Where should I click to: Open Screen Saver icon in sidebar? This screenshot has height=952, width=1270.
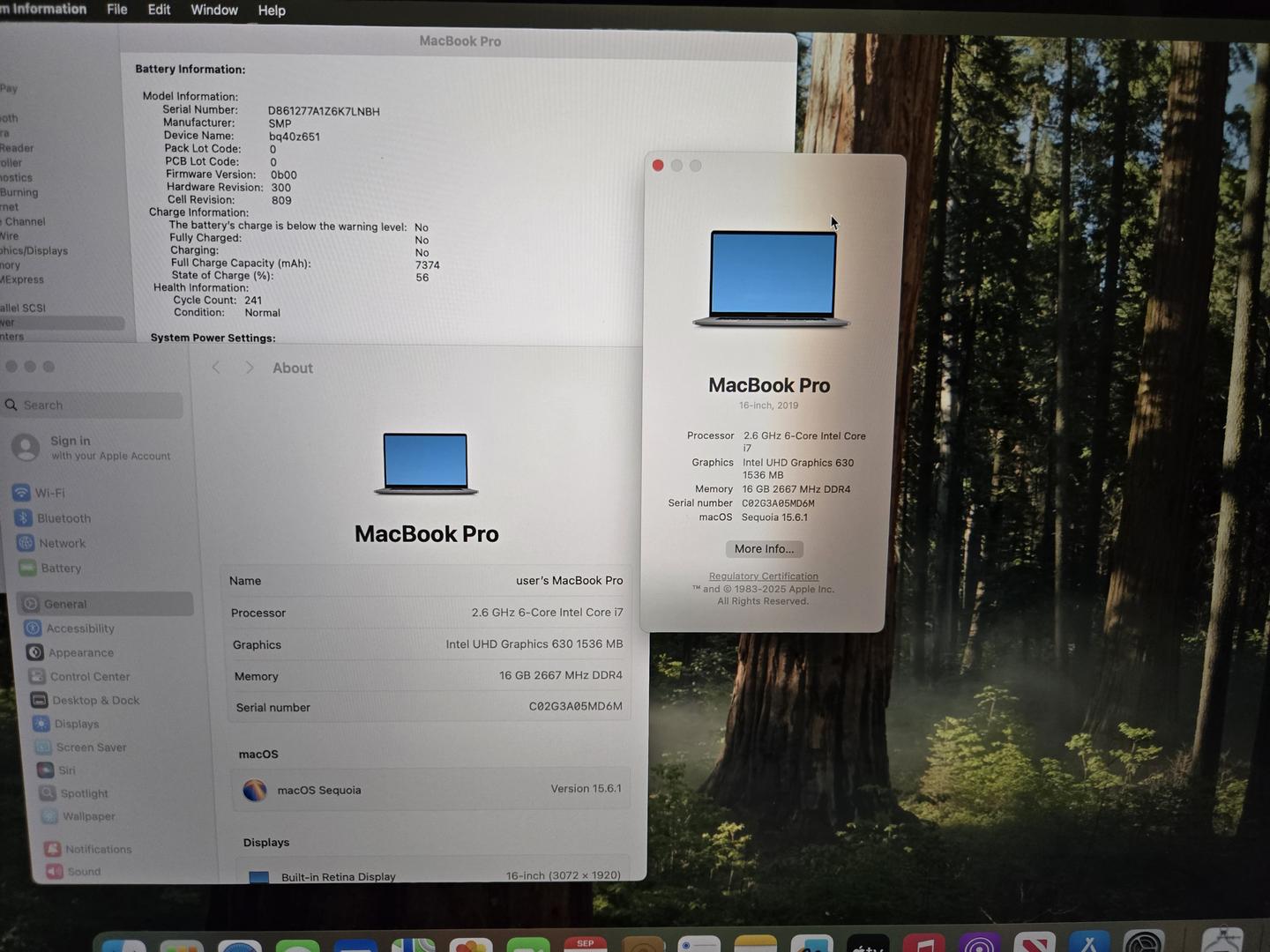click(x=43, y=747)
